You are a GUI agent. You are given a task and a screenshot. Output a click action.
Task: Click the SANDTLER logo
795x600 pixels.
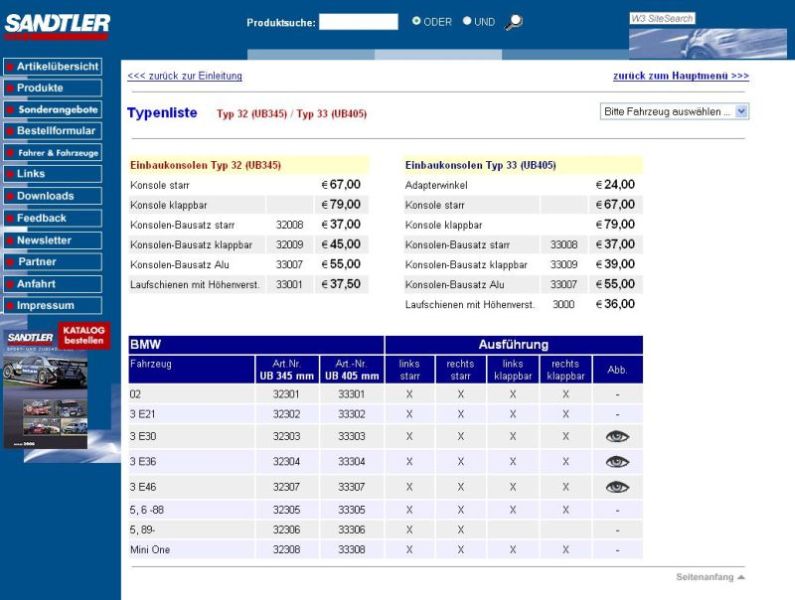pos(57,23)
